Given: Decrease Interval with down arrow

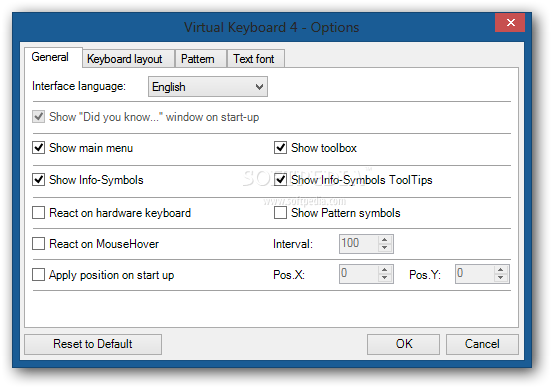Looking at the screenshot, I should pyautogui.click(x=385, y=248).
